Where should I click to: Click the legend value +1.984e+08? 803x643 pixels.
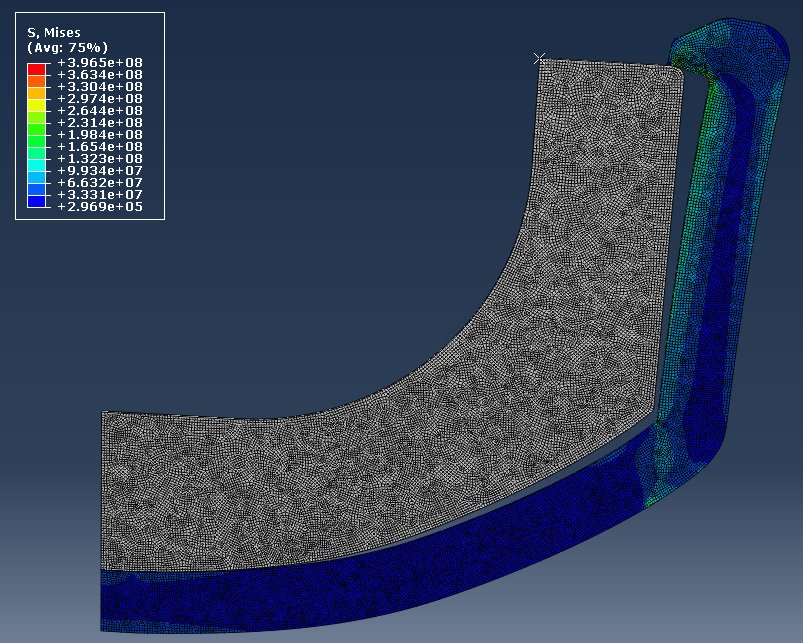coord(100,135)
